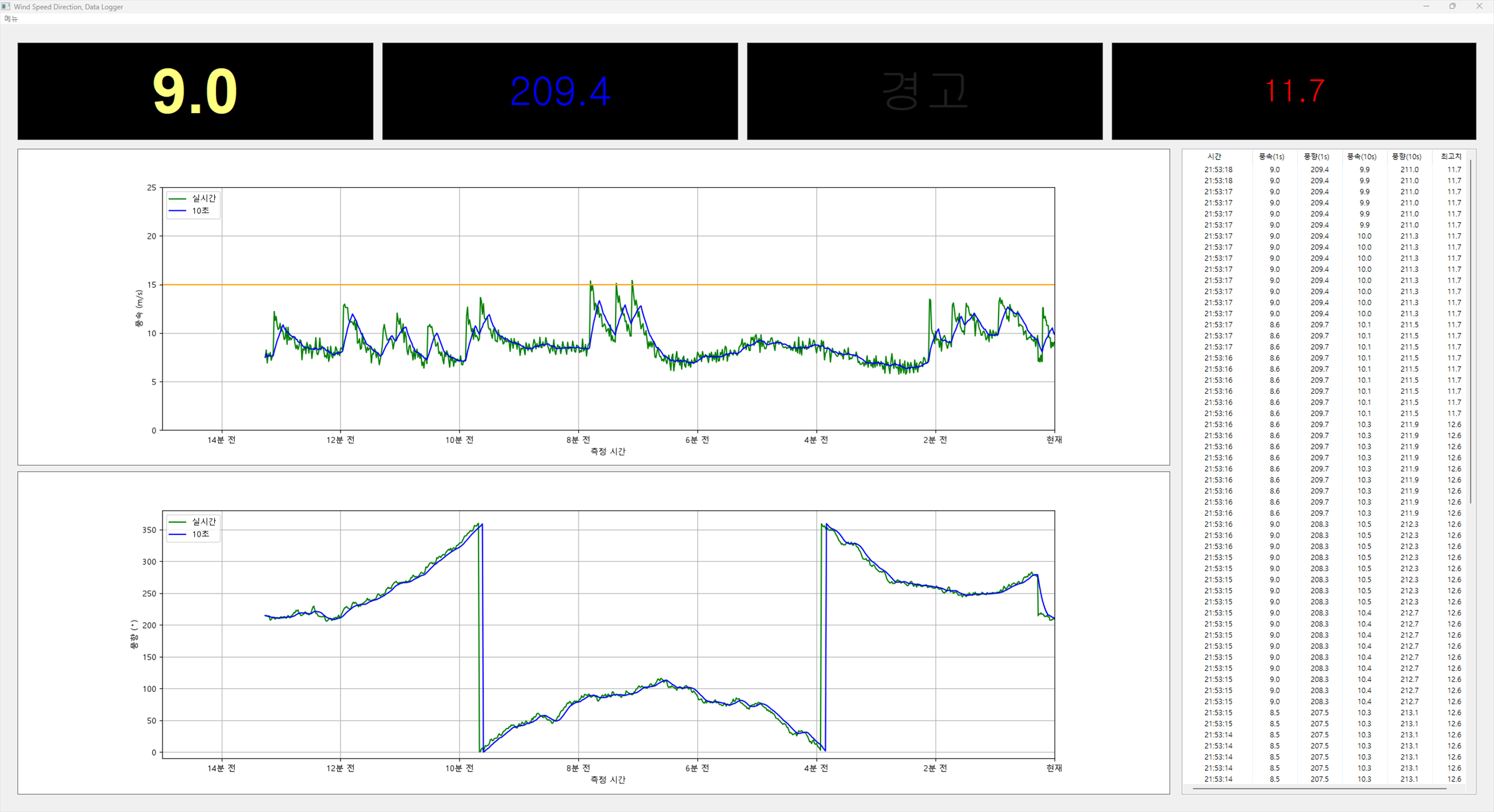Viewport: 1494px width, 812px height.
Task: Click the data table's vertical scrollbar thumb
Action: (1470, 332)
